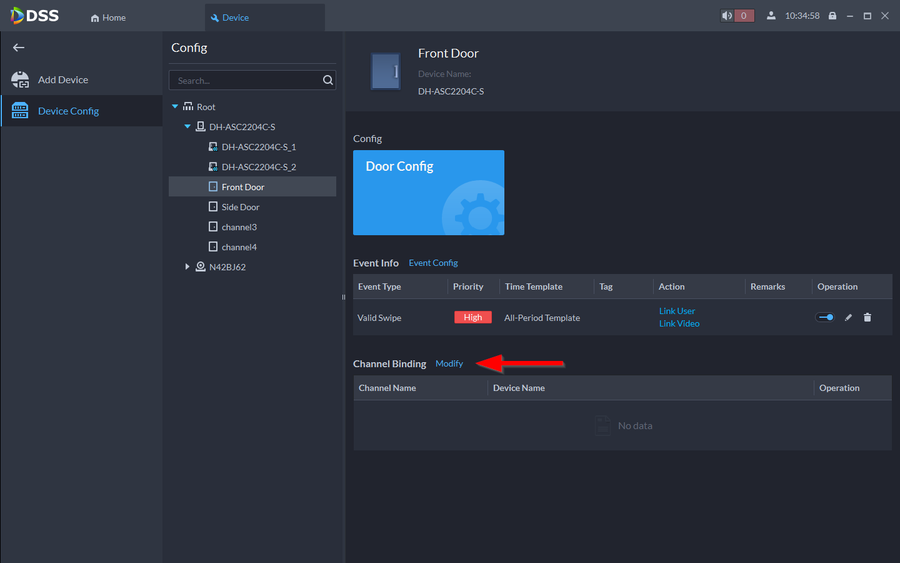
Task: Click the Device Config icon
Action: [x=20, y=111]
